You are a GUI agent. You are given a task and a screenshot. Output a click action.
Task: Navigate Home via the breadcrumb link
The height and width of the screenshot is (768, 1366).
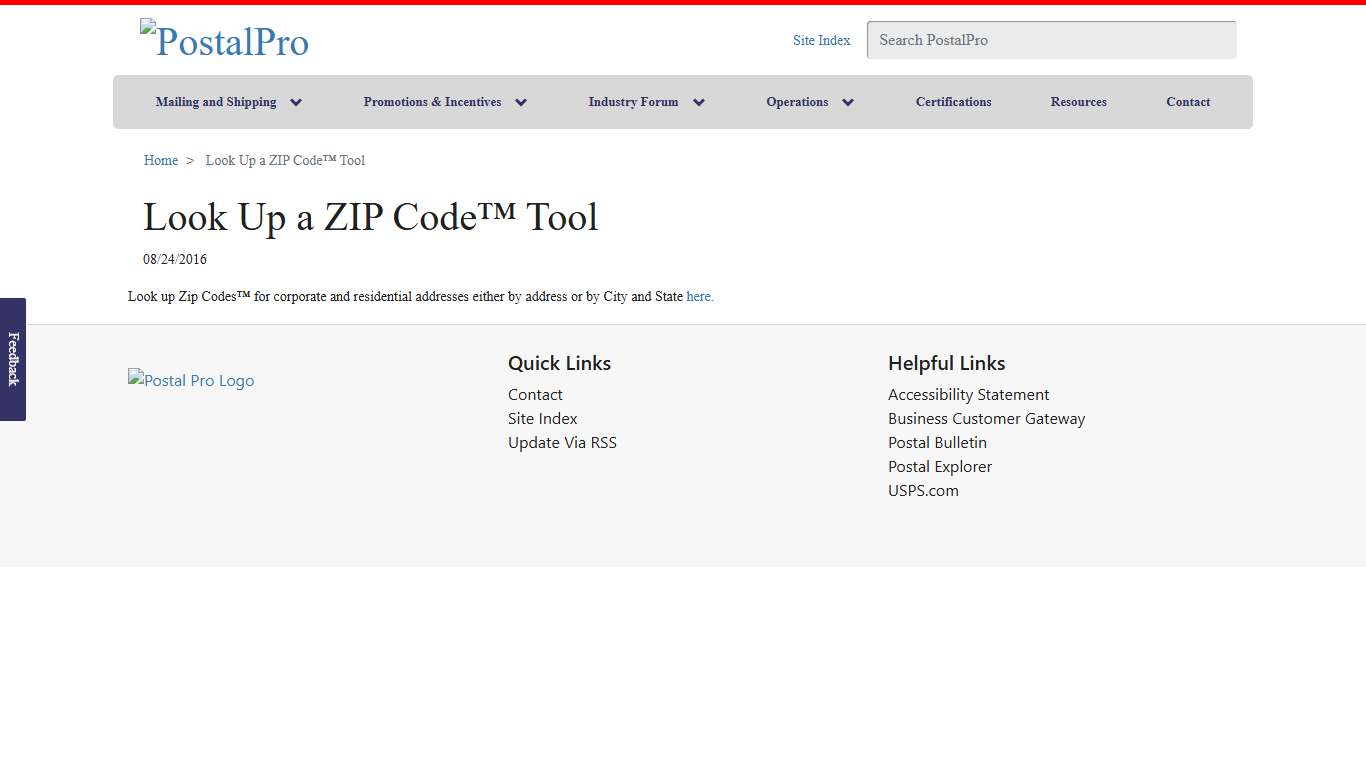[160, 160]
